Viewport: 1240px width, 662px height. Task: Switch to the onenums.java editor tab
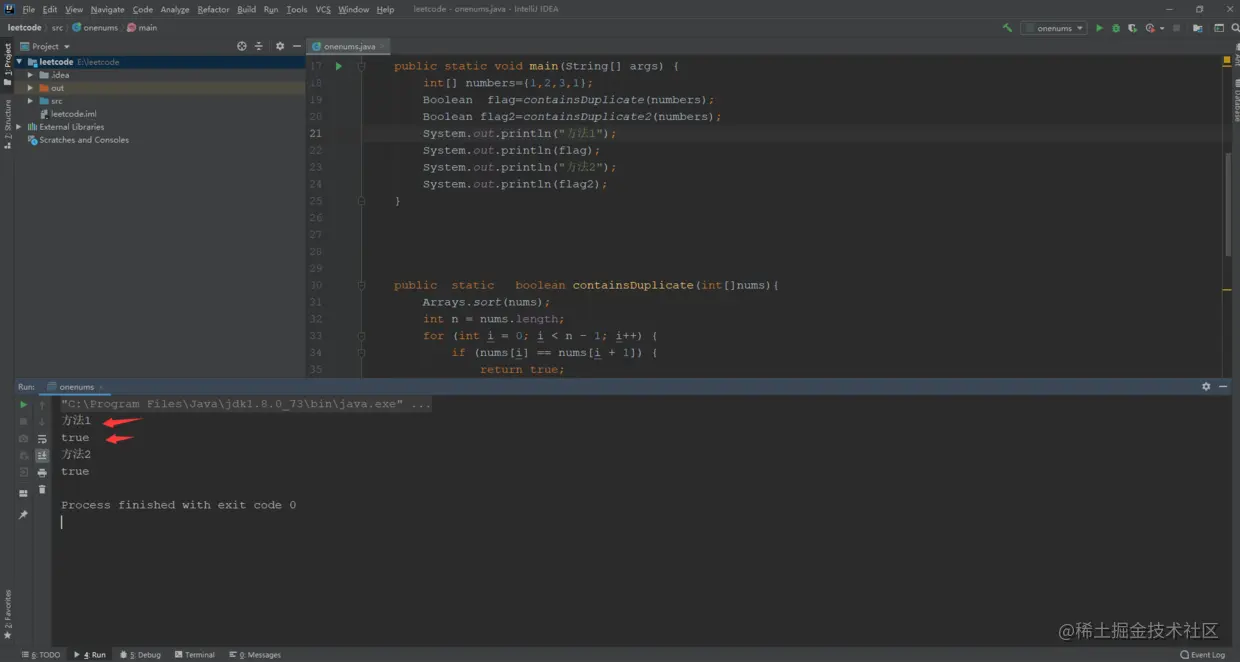pyautogui.click(x=347, y=46)
